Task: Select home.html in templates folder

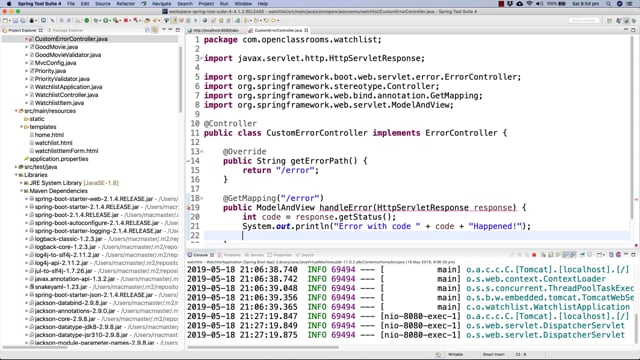Action: pyautogui.click(x=49, y=135)
